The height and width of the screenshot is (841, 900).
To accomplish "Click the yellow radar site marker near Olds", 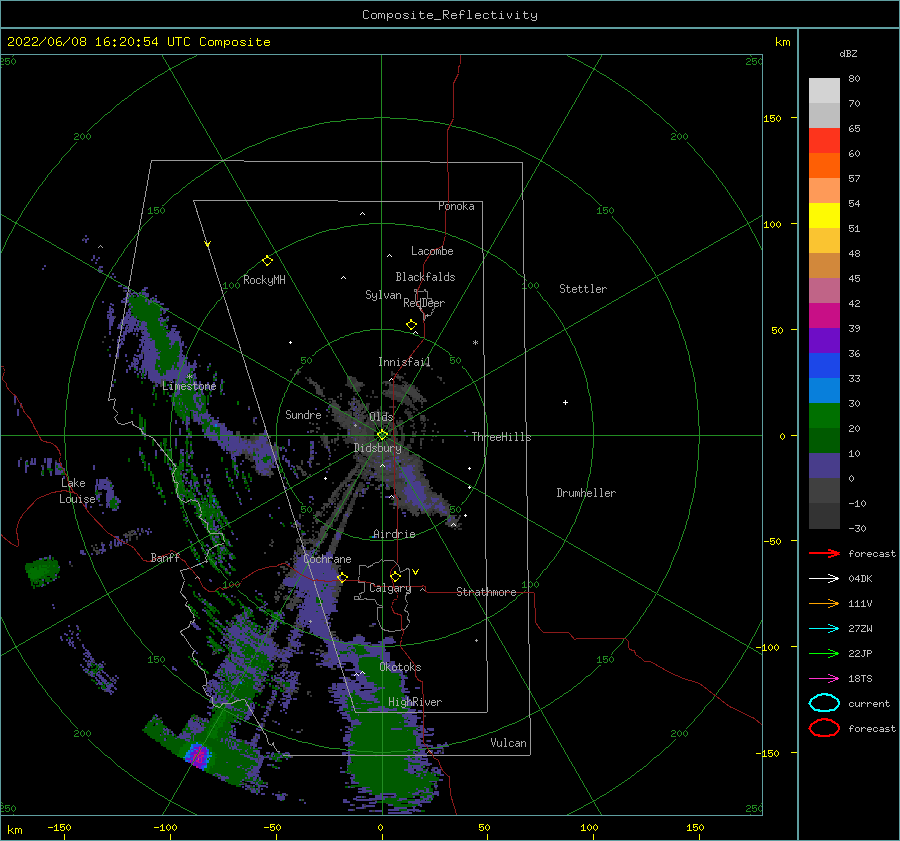I will (382, 435).
